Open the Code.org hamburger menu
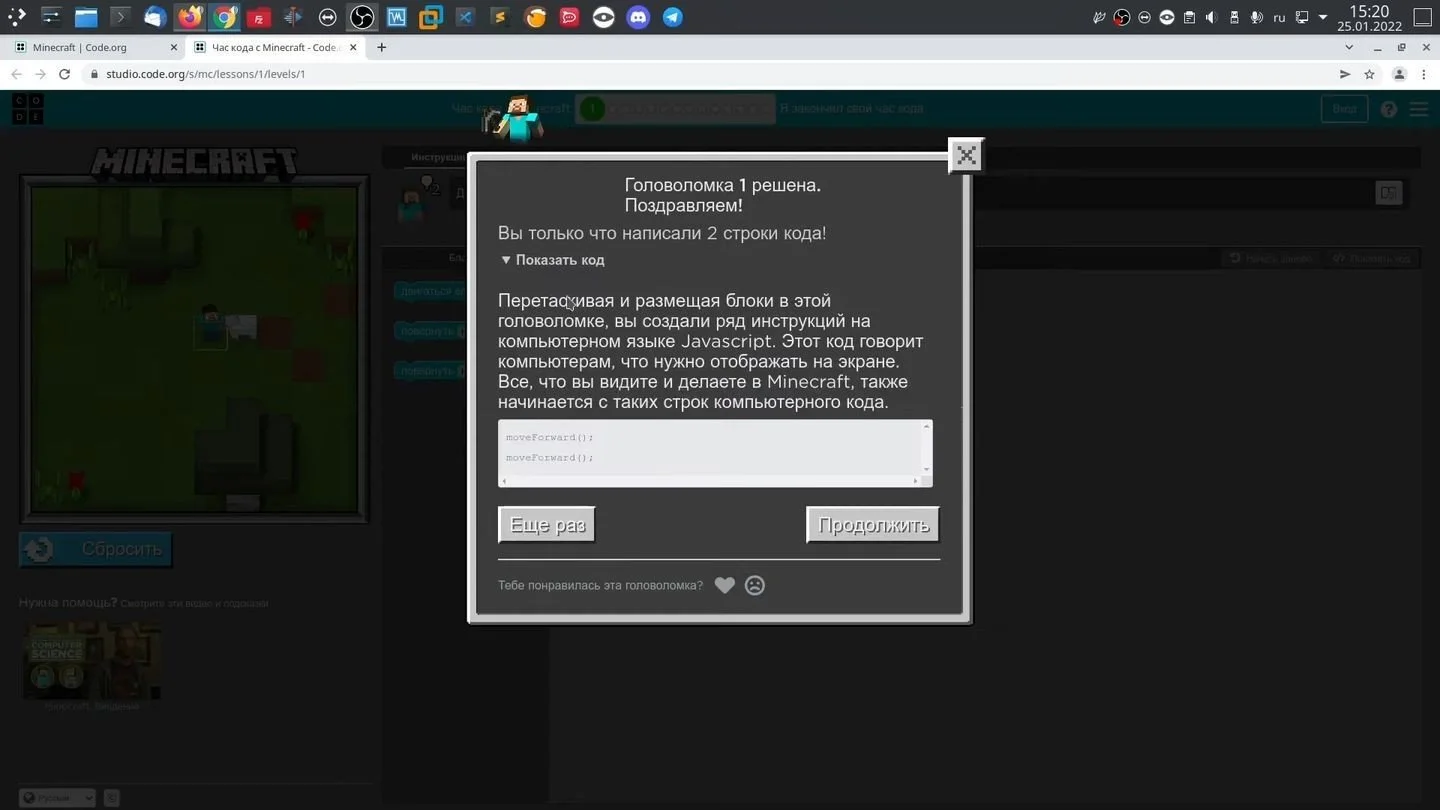 (1419, 109)
